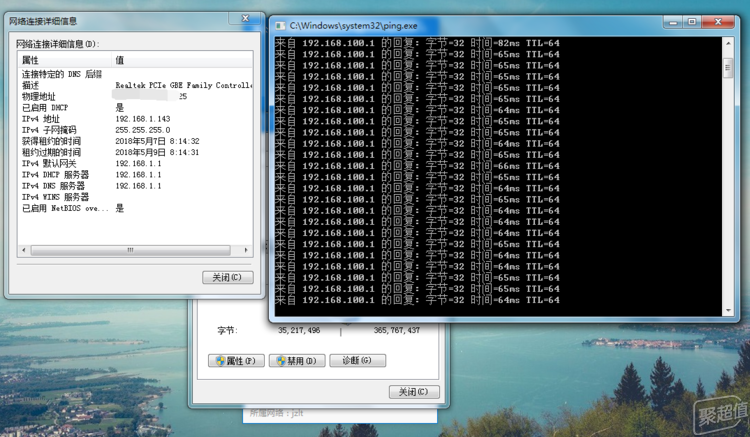Image resolution: width=750 pixels, height=437 pixels.
Task: Click the console vertical scrollbar thumb
Action: pyautogui.click(x=728, y=67)
